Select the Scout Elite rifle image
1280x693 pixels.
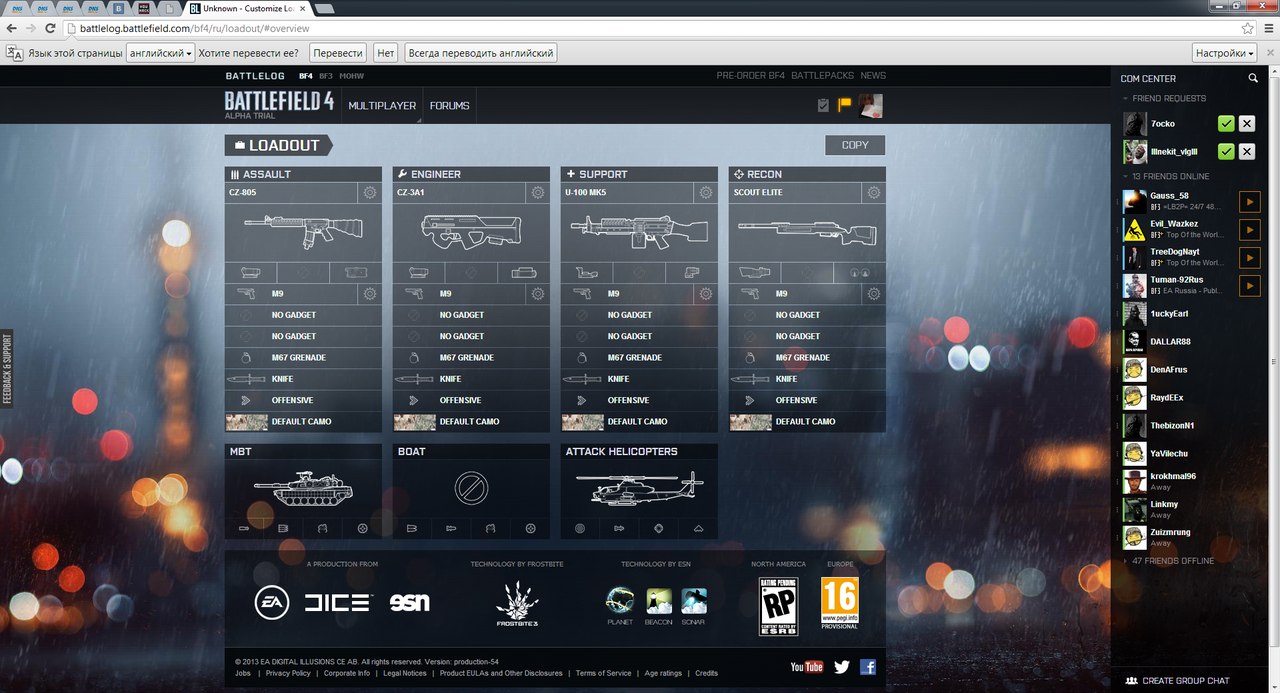807,232
